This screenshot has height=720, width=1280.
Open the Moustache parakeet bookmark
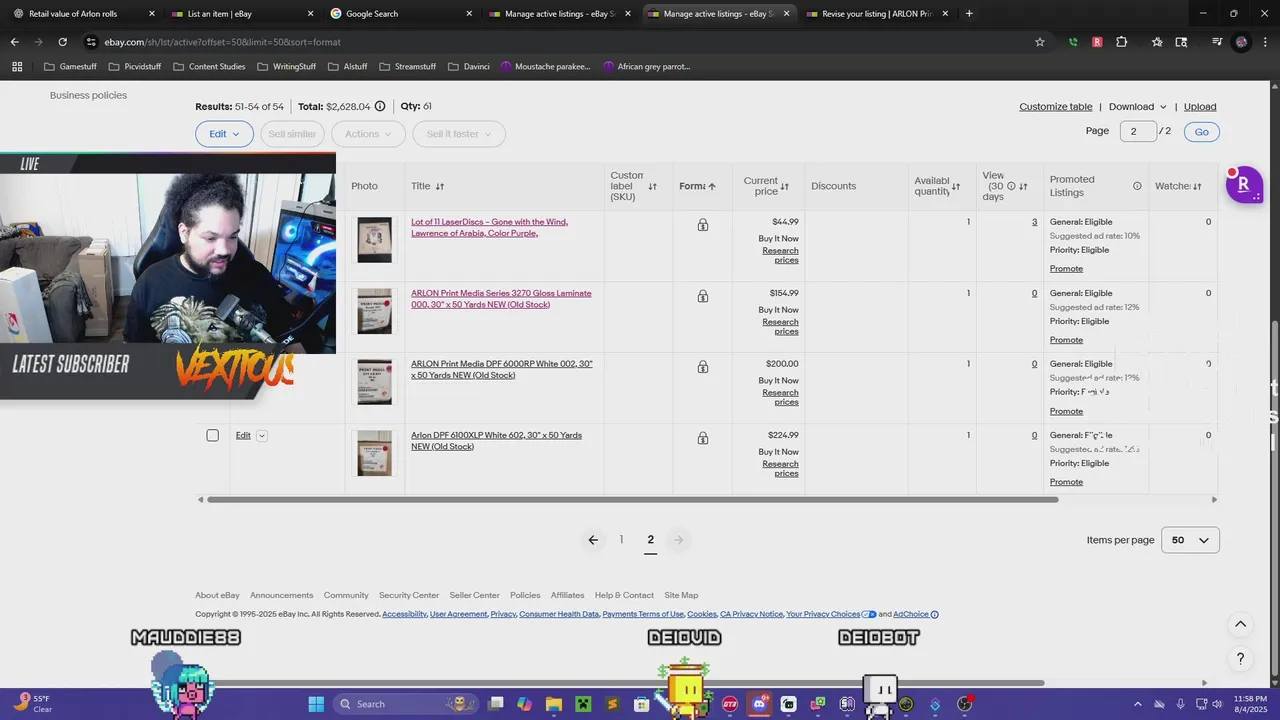[546, 67]
